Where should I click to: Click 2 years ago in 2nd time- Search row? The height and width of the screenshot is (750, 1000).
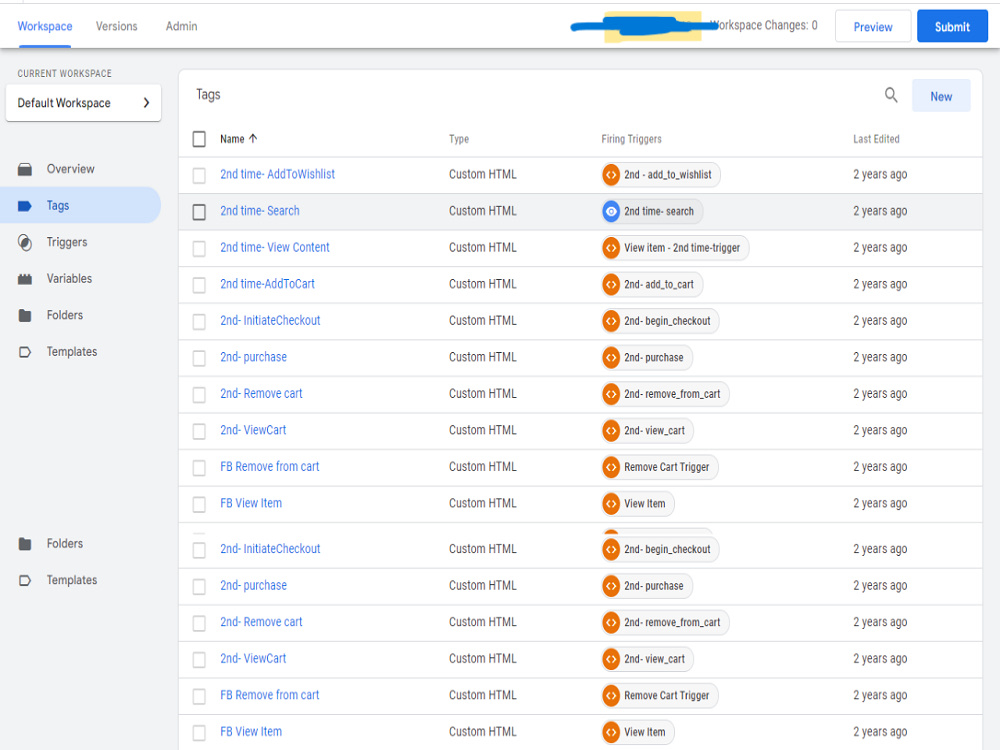pyautogui.click(x=880, y=210)
